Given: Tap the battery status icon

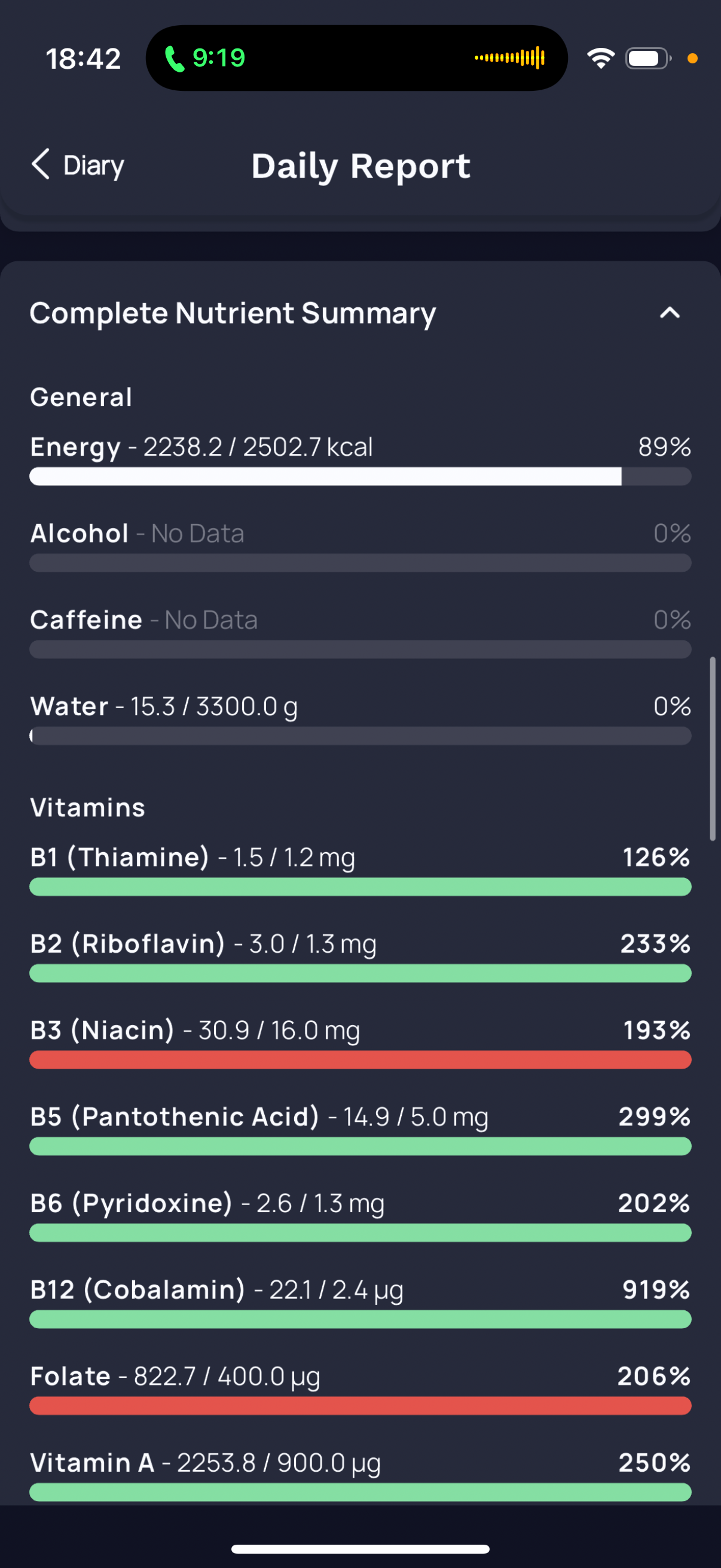Looking at the screenshot, I should pyautogui.click(x=648, y=59).
